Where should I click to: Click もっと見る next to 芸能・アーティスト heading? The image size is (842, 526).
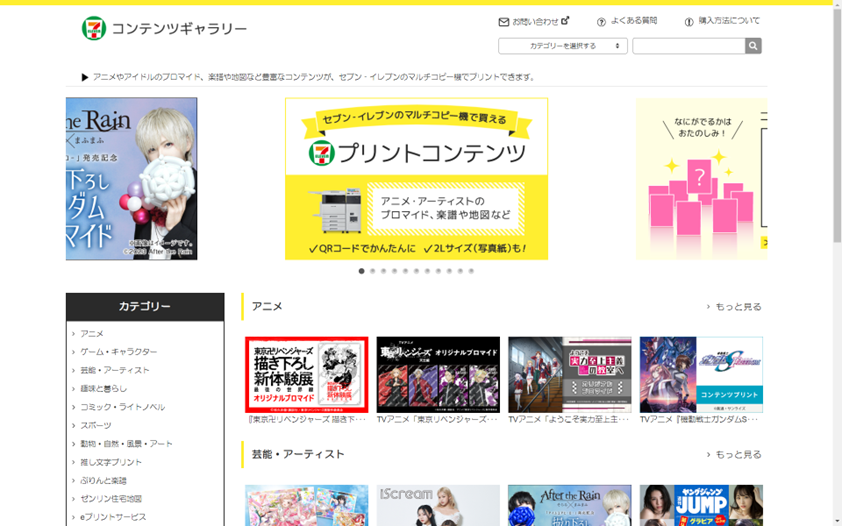pos(734,454)
